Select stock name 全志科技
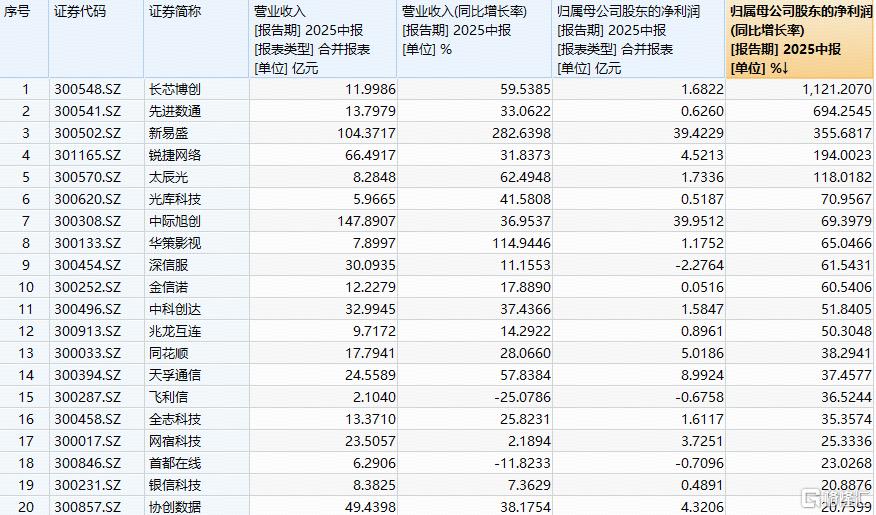The height and width of the screenshot is (515, 876). pyautogui.click(x=175, y=419)
